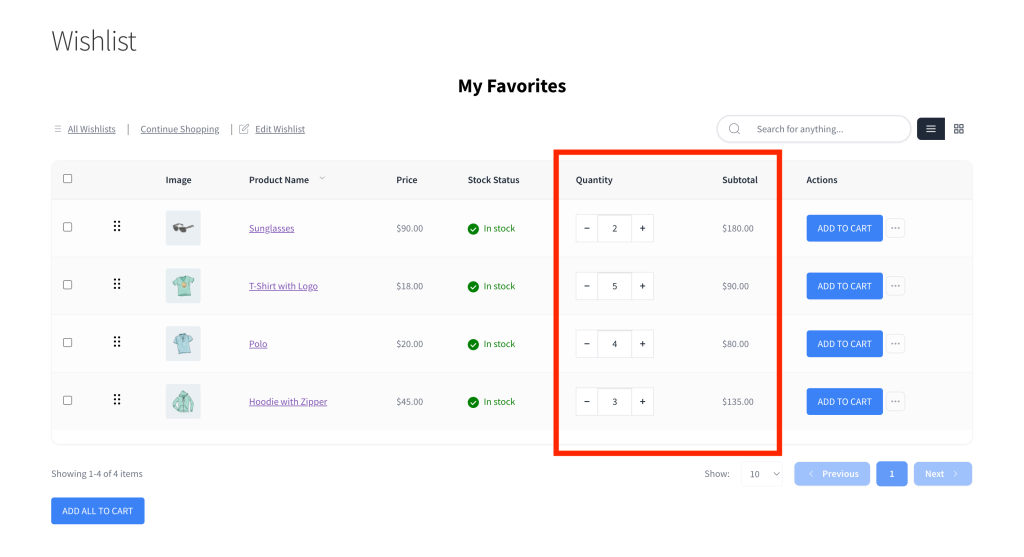Decrease Hoodie with Zipper quantity

pyautogui.click(x=586, y=402)
